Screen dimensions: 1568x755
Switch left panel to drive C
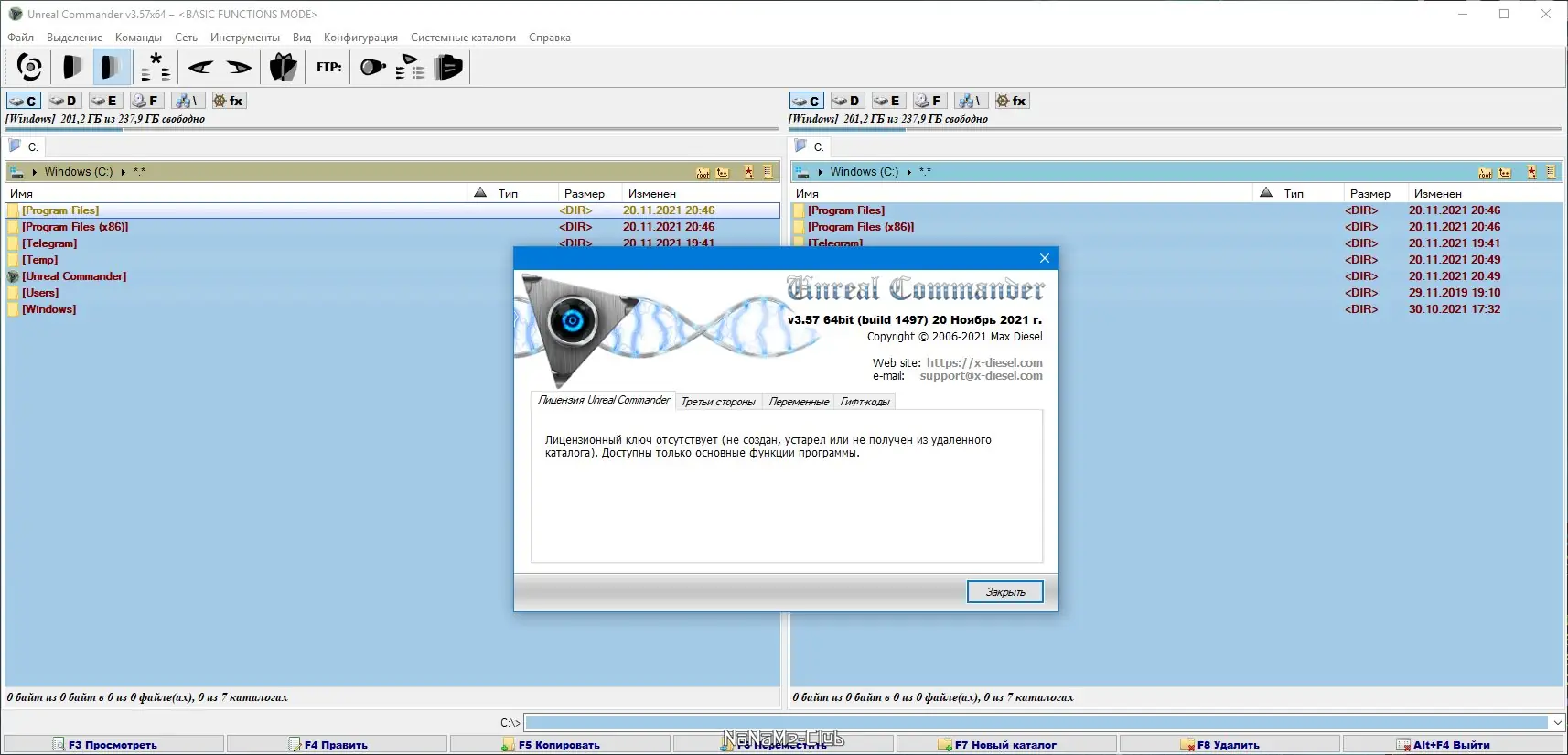click(24, 101)
